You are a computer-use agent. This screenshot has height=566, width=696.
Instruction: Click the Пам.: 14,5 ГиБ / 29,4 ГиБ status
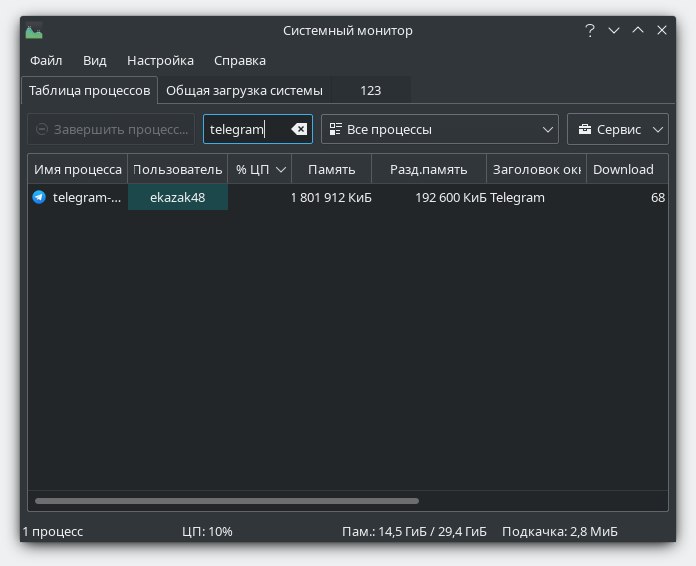(414, 531)
